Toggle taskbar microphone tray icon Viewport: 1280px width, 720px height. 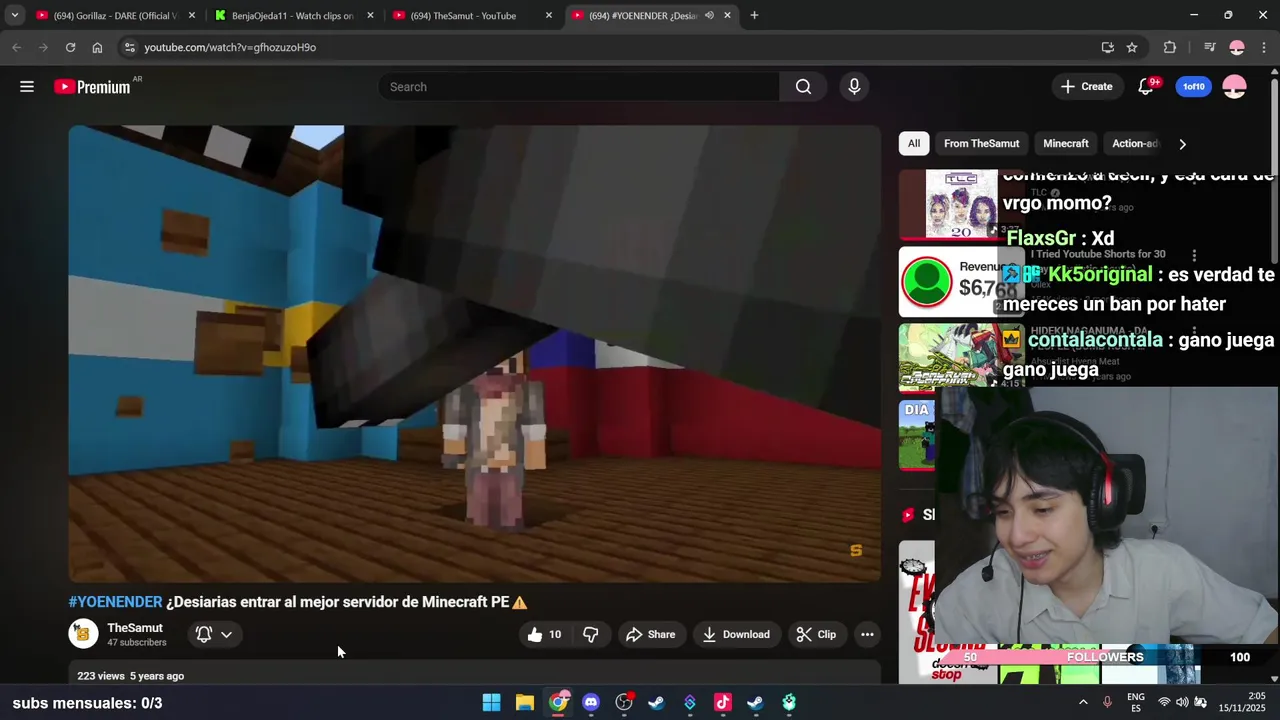click(x=1107, y=703)
